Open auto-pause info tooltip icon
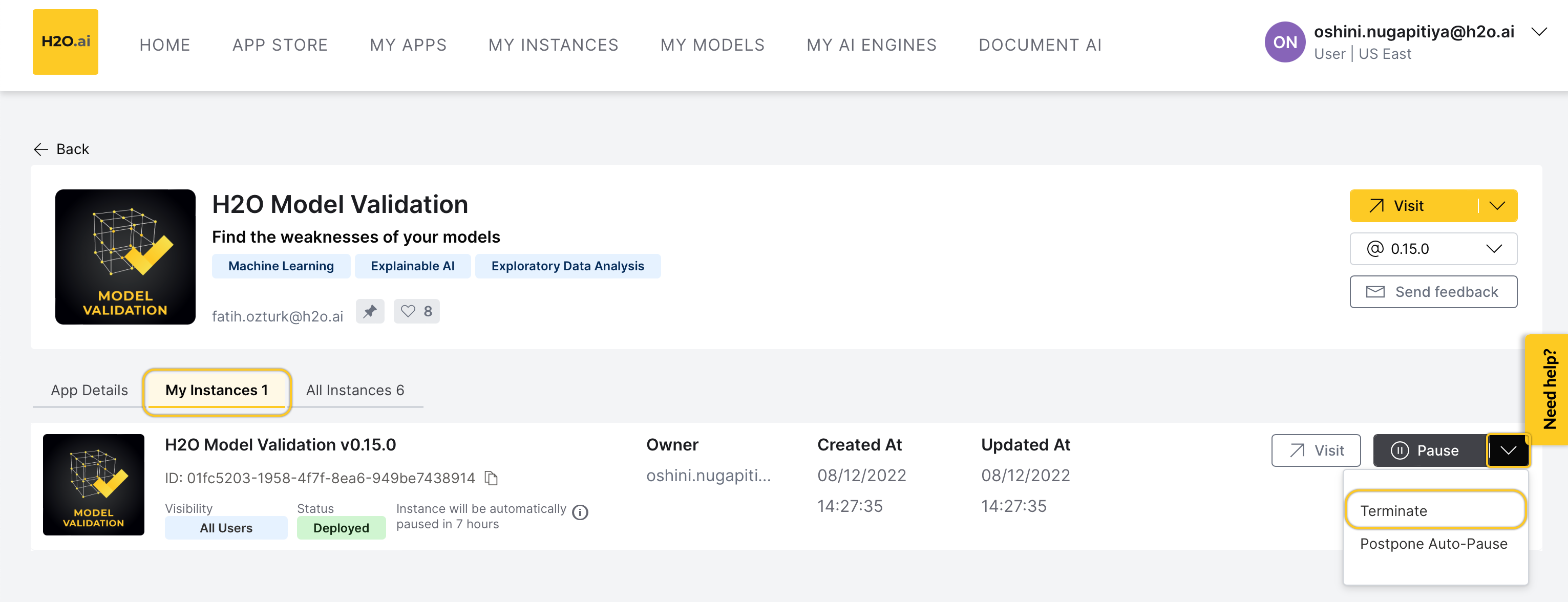1568x602 pixels. (580, 512)
